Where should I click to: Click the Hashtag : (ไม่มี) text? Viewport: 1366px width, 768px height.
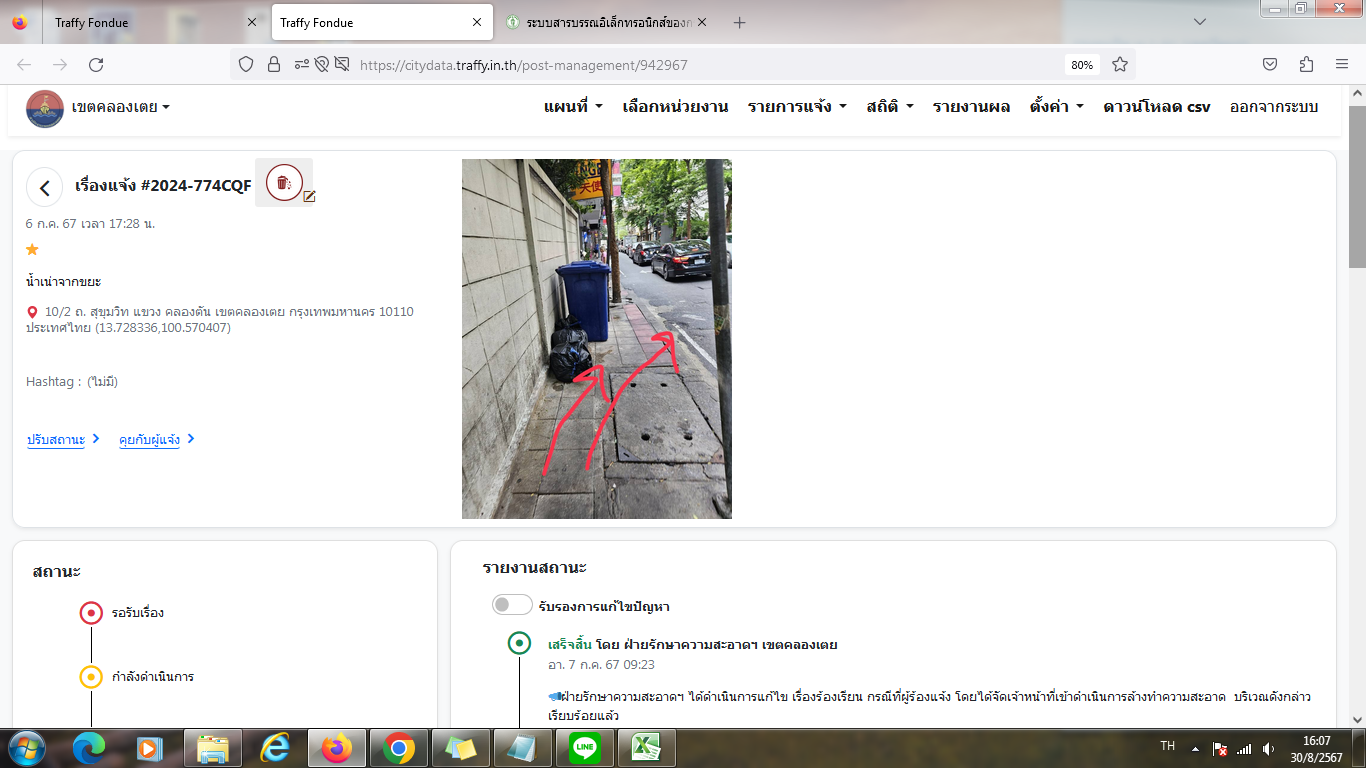pyautogui.click(x=72, y=381)
